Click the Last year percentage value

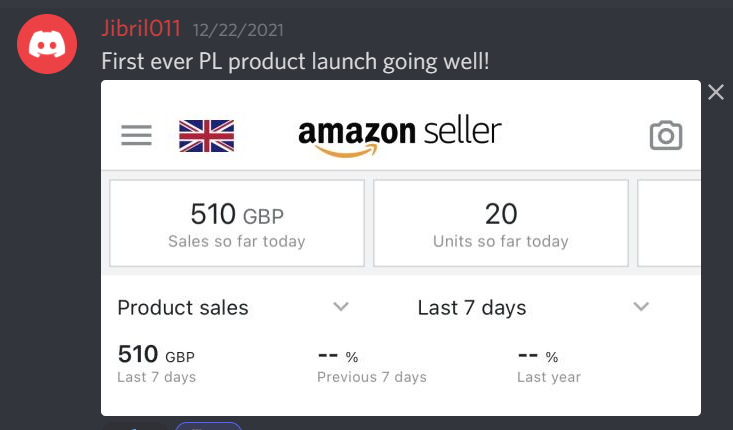tap(538, 355)
